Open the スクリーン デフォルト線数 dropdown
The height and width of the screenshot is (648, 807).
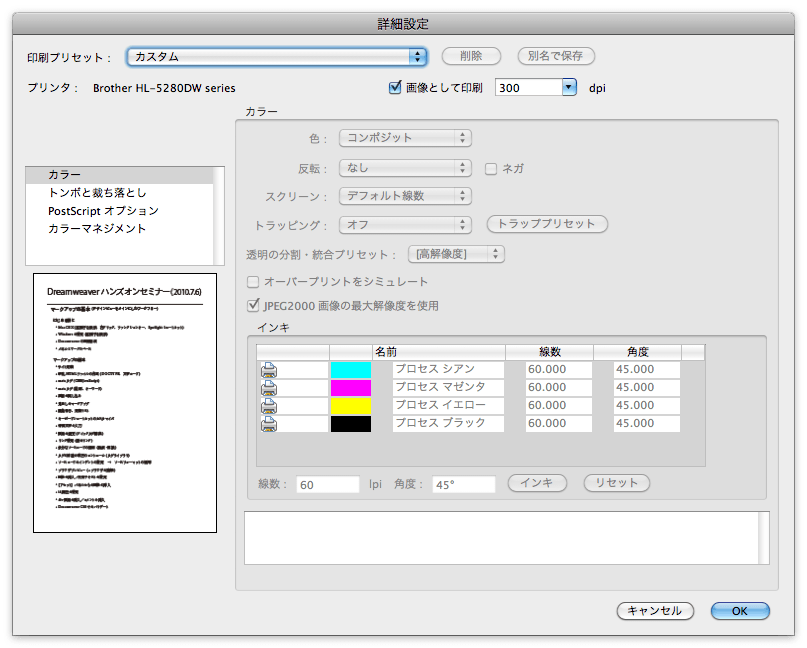point(405,196)
